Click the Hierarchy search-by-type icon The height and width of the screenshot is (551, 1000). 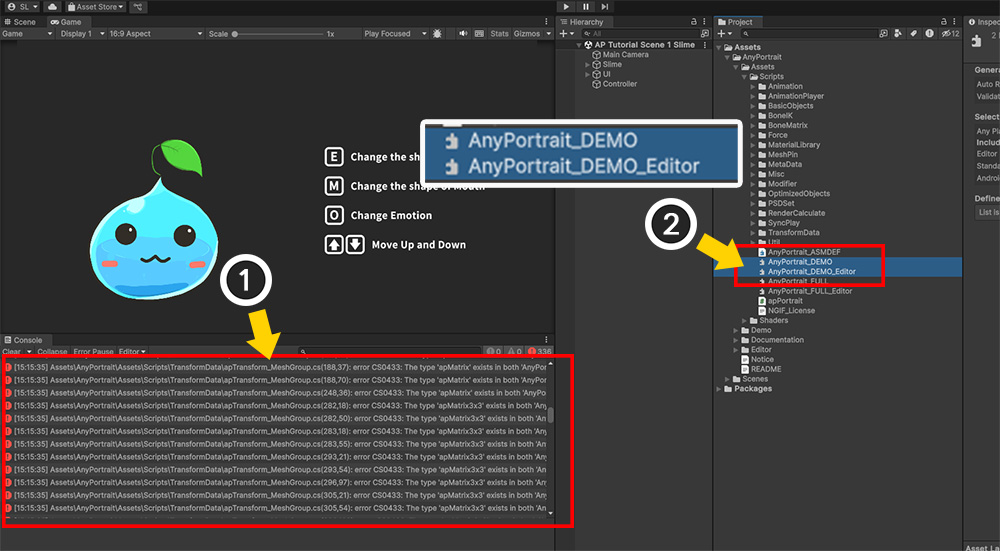tap(705, 34)
